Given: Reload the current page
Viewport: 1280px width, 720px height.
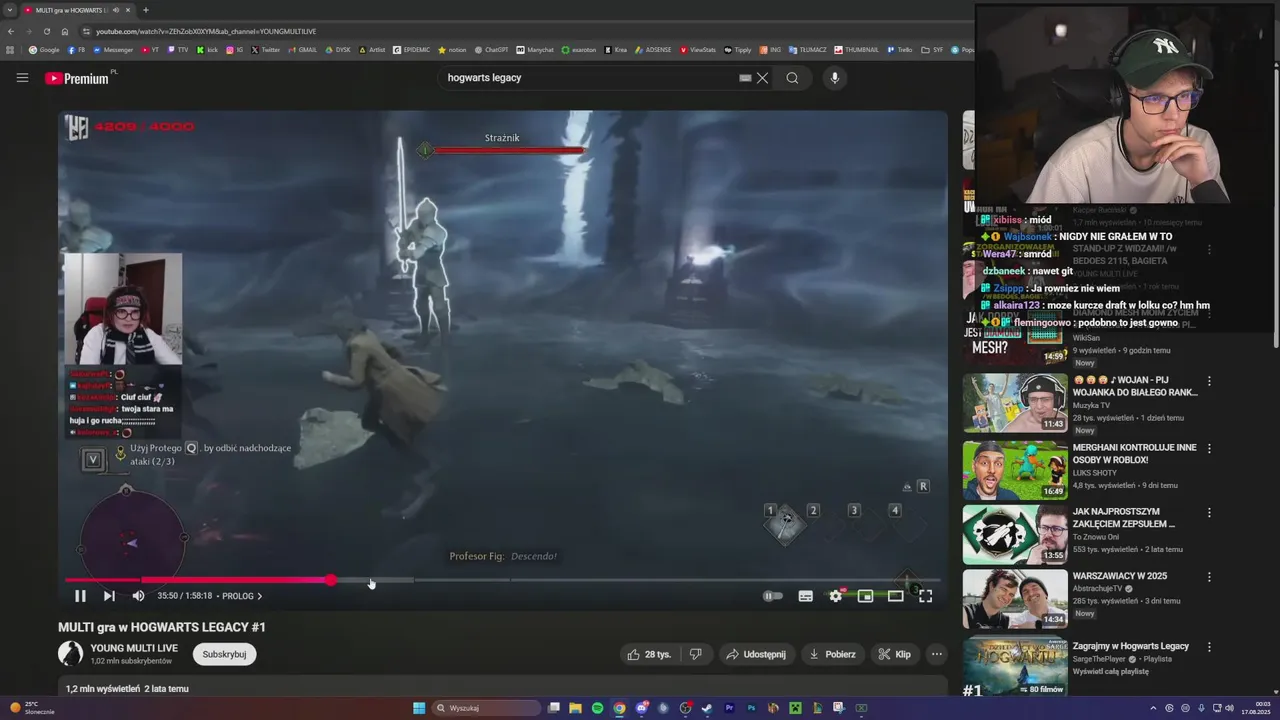Looking at the screenshot, I should click(x=46, y=31).
